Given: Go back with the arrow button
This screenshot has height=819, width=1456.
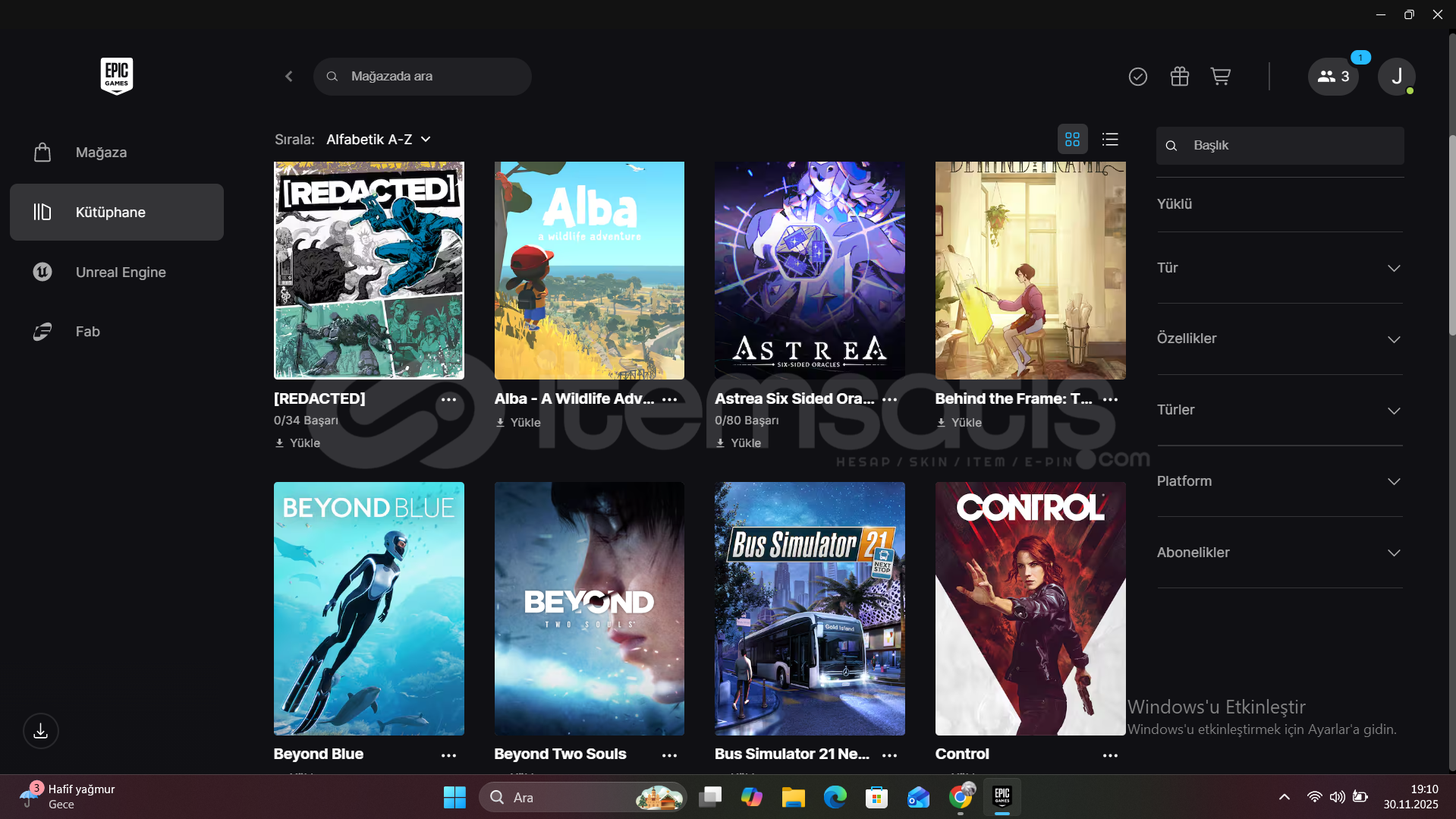Looking at the screenshot, I should coord(289,77).
